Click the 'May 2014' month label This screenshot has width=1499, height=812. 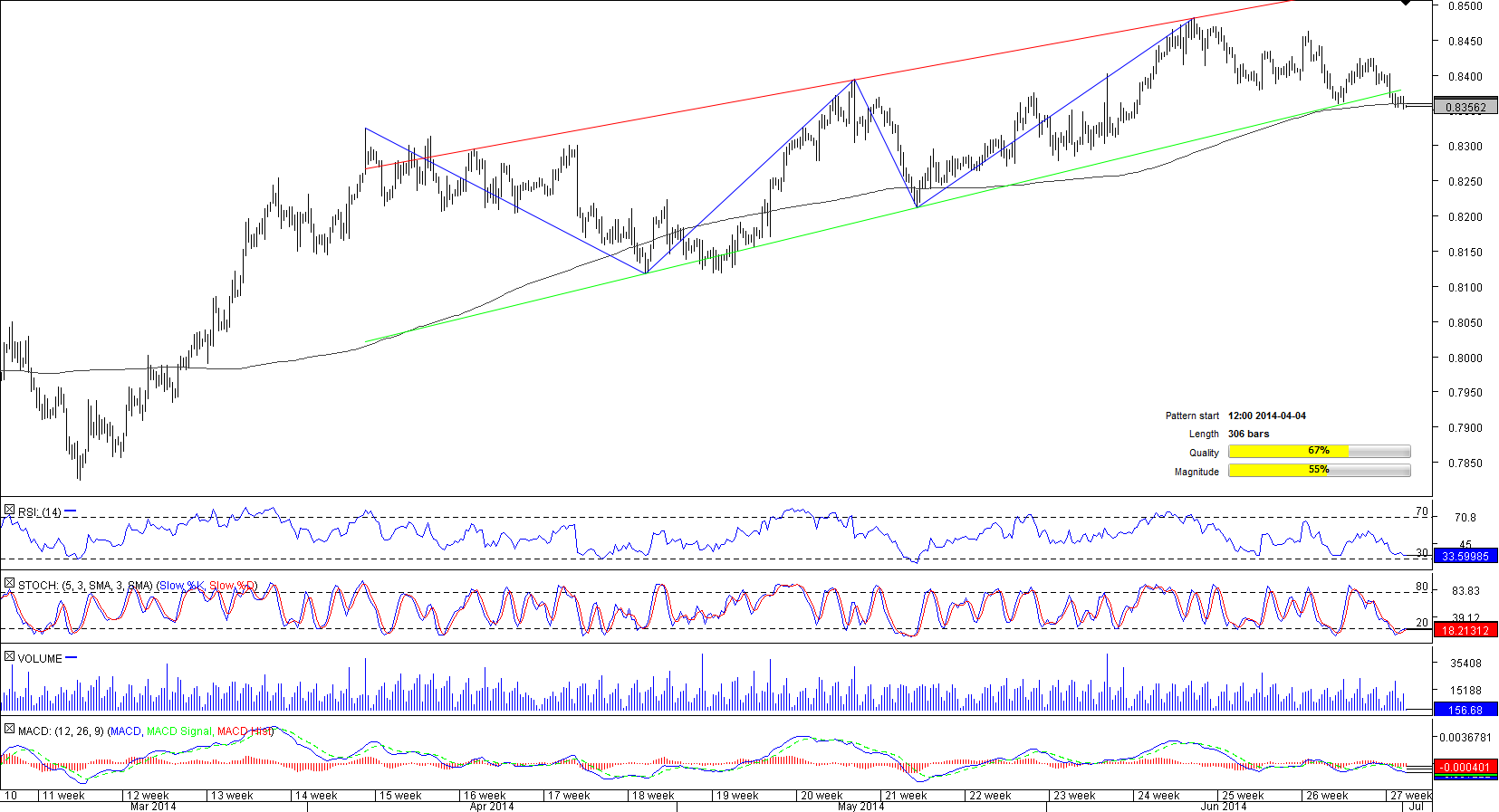click(x=860, y=806)
